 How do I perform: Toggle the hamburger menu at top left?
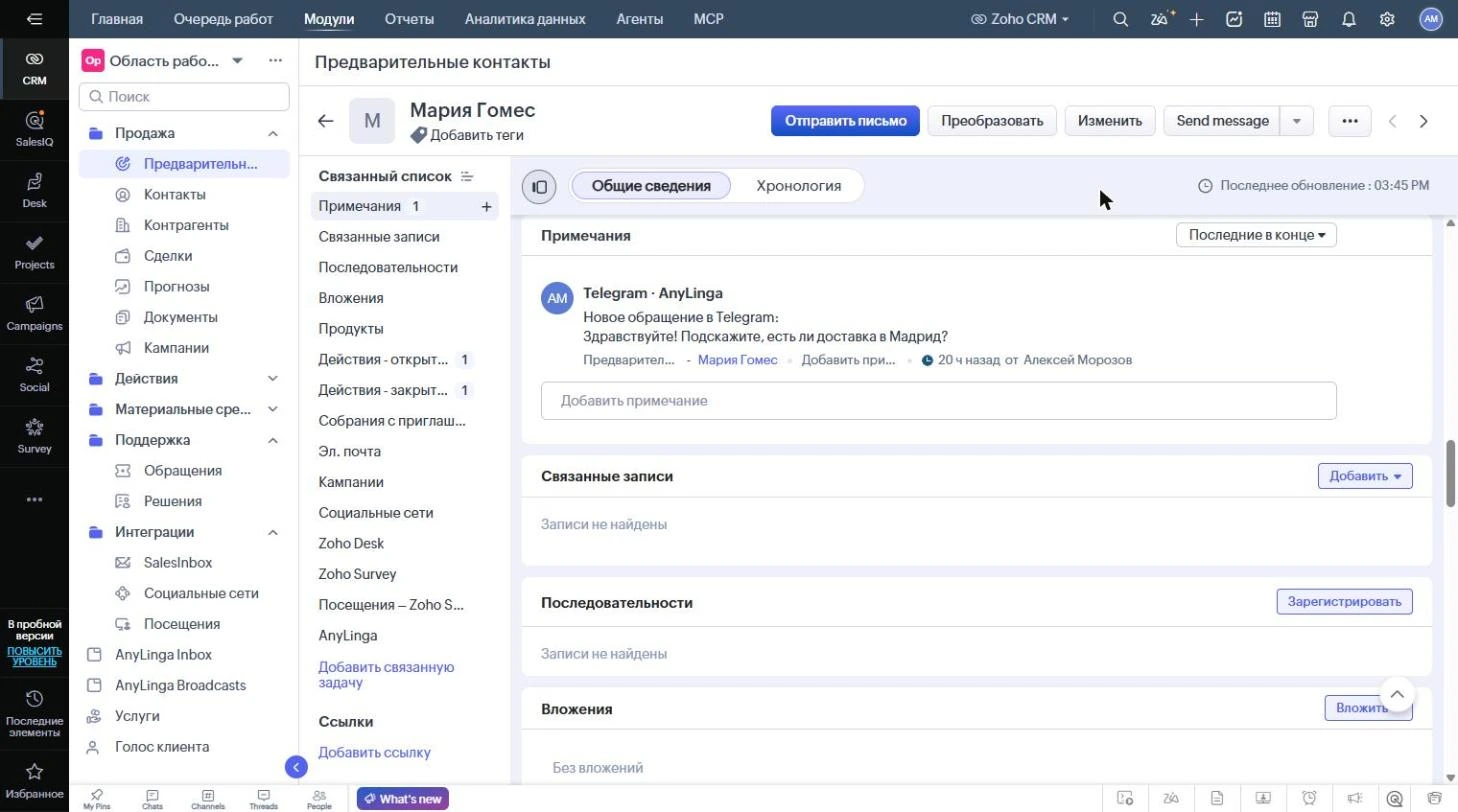click(x=35, y=19)
